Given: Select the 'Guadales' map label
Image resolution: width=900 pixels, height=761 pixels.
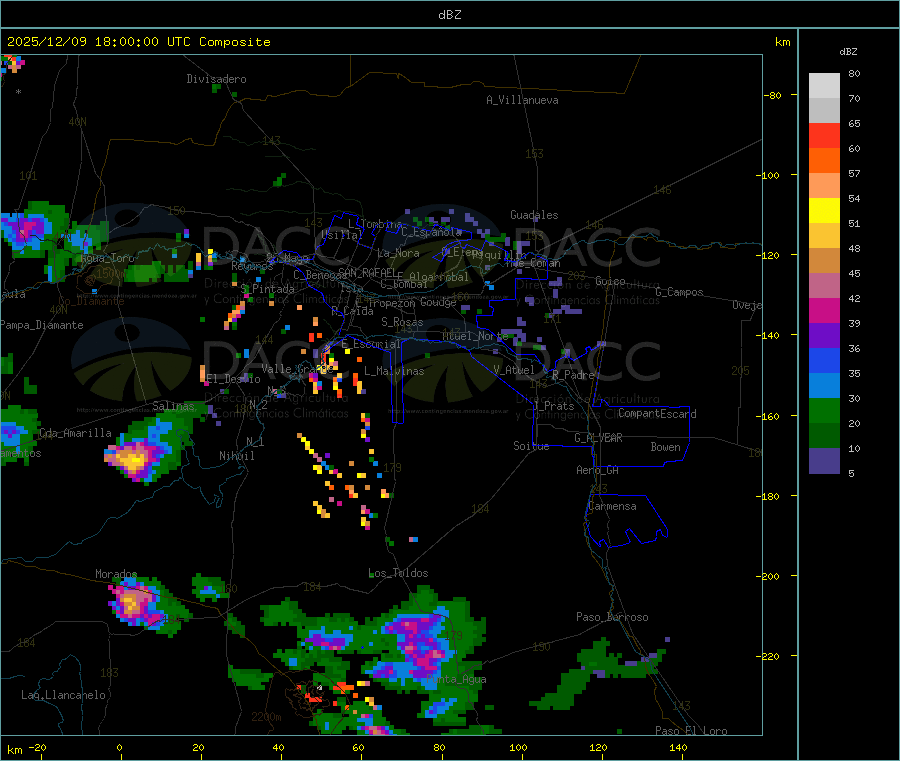Looking at the screenshot, I should 534,215.
